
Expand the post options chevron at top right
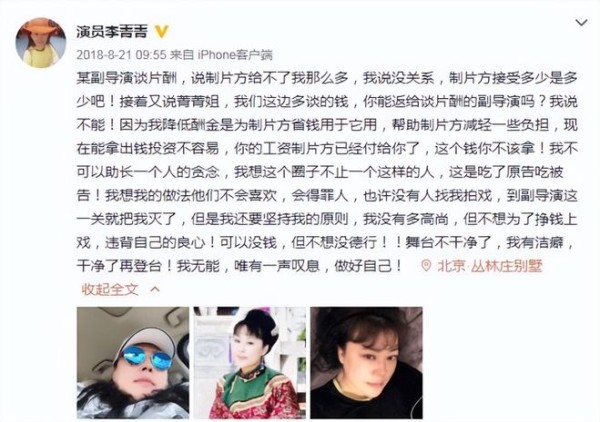pos(581,23)
